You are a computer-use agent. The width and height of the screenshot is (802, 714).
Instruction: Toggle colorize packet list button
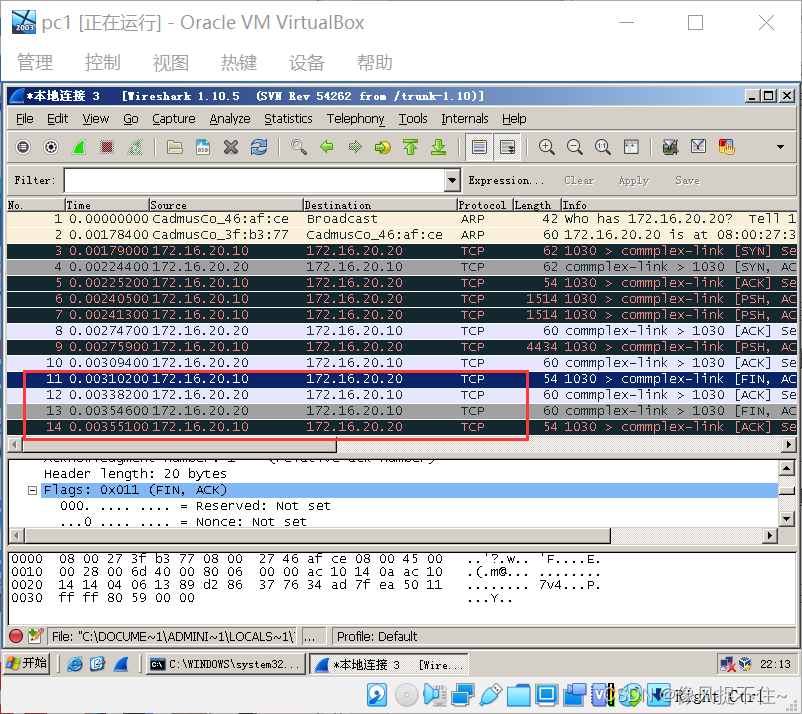(x=479, y=147)
